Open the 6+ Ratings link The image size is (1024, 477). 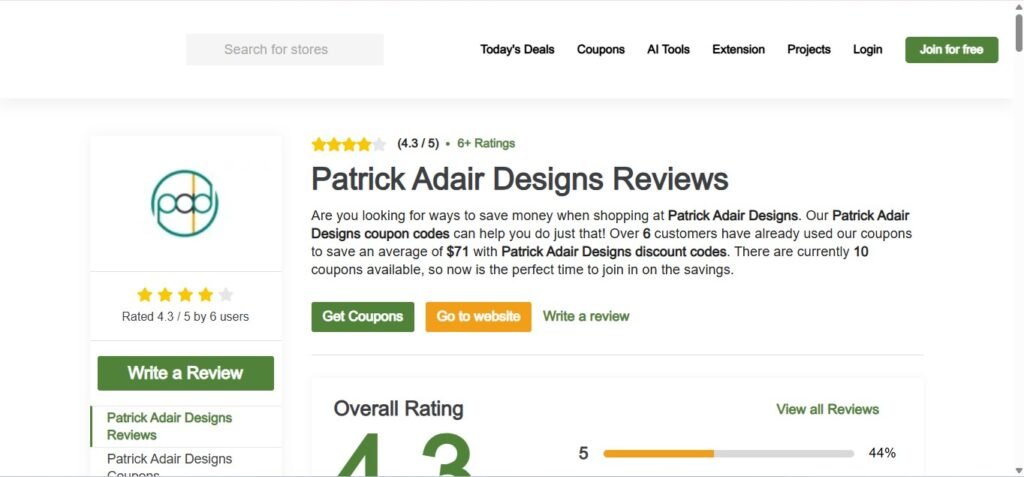point(486,144)
